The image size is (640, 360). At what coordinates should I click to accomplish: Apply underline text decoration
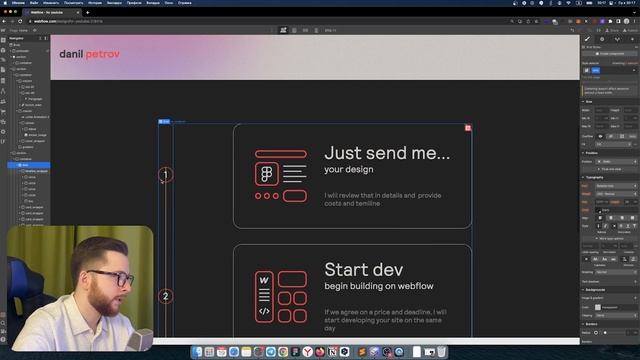tap(628, 226)
